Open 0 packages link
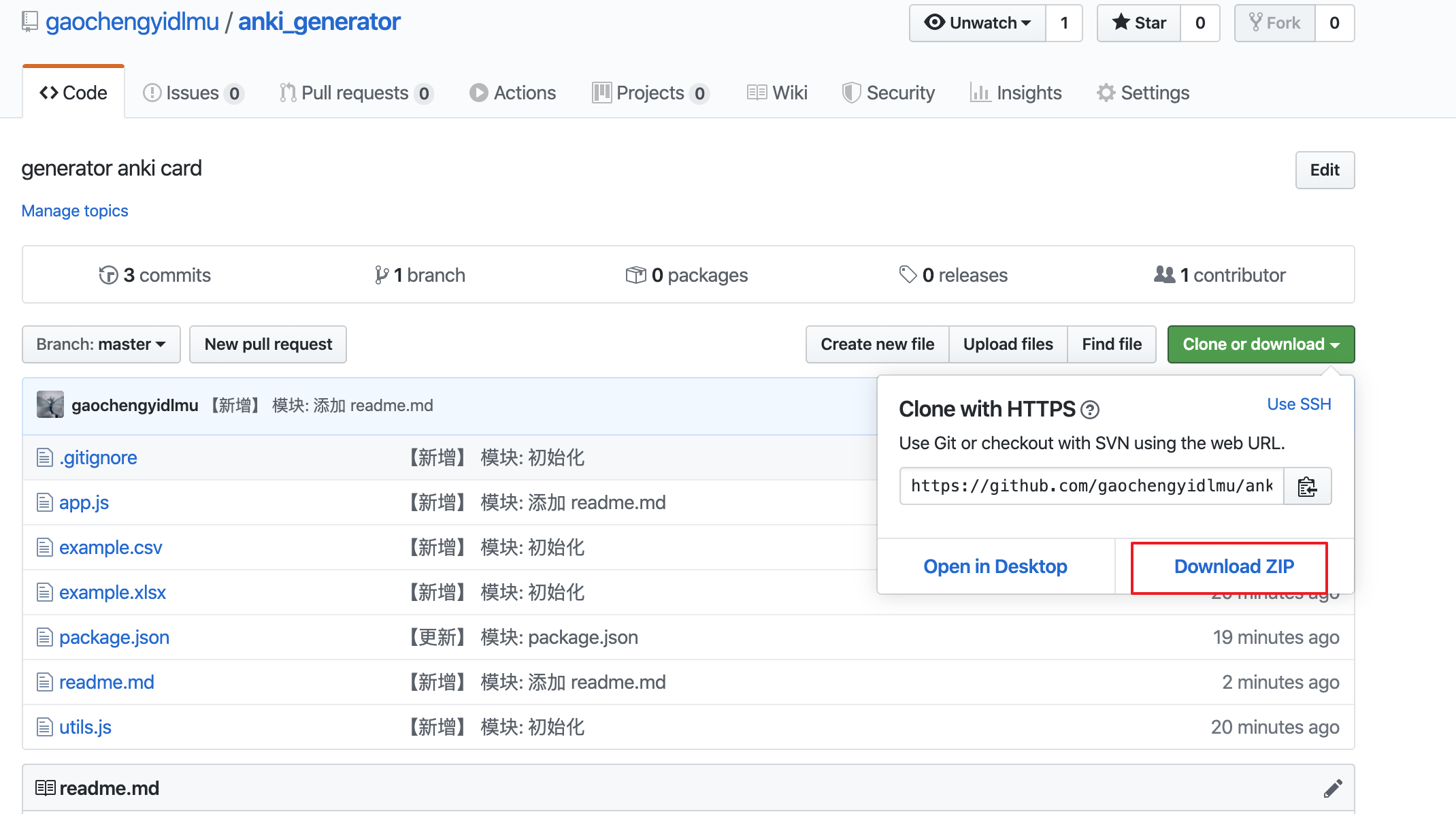This screenshot has height=814, width=1456. tap(687, 275)
